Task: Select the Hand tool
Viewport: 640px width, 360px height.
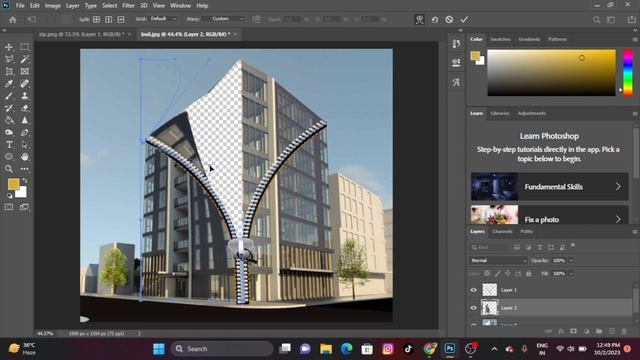Action: 24,157
